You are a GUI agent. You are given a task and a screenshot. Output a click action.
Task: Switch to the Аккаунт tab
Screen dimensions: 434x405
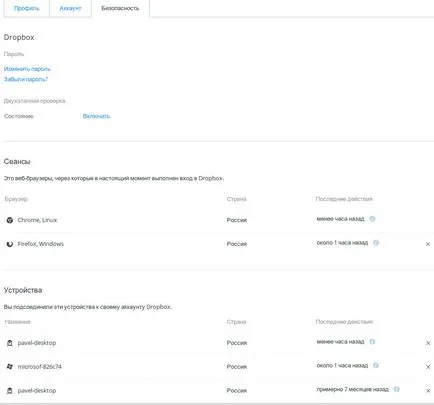(x=70, y=8)
